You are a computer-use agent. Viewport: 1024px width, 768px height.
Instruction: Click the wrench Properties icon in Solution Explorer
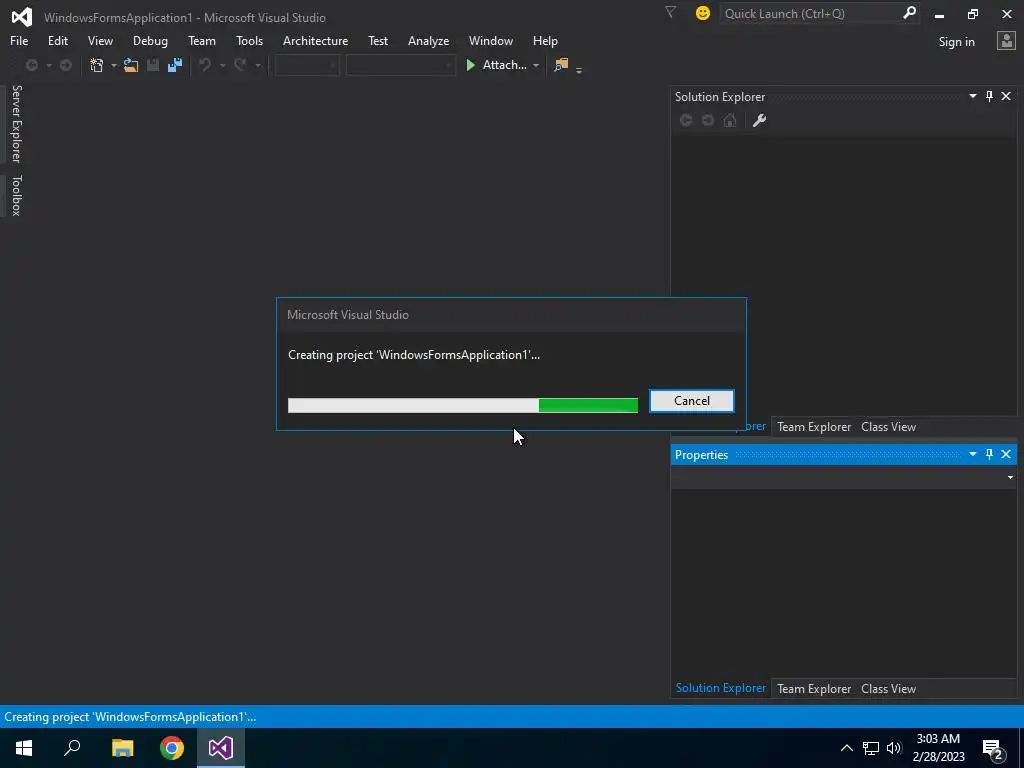point(759,120)
